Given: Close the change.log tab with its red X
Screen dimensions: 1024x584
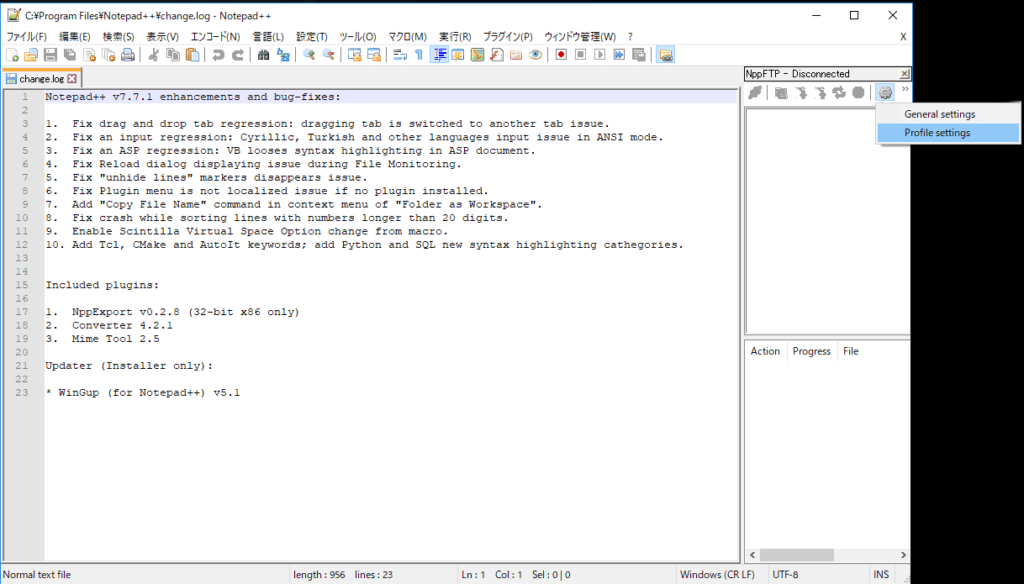Looking at the screenshot, I should coord(72,79).
